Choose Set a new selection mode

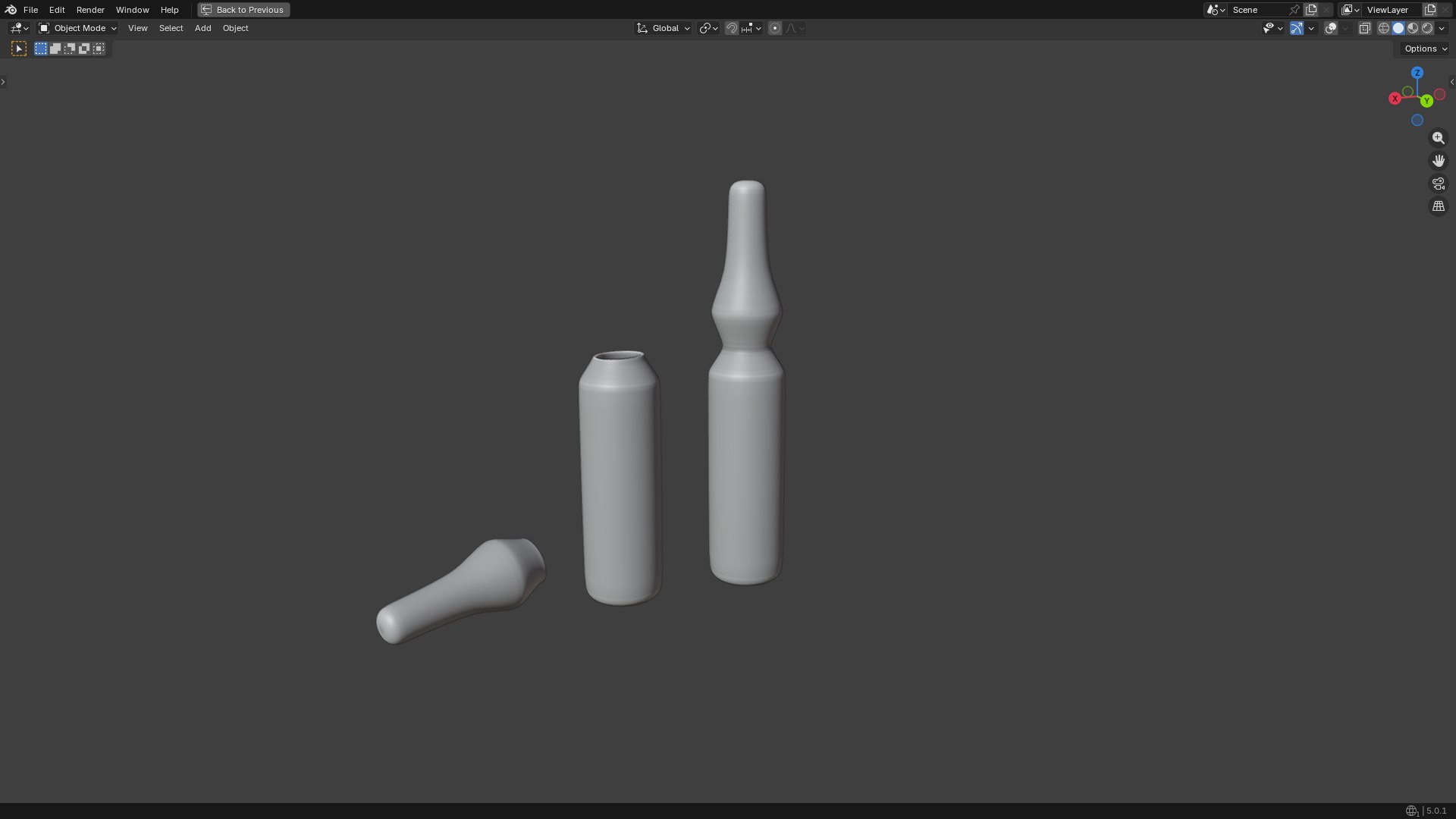[x=41, y=49]
